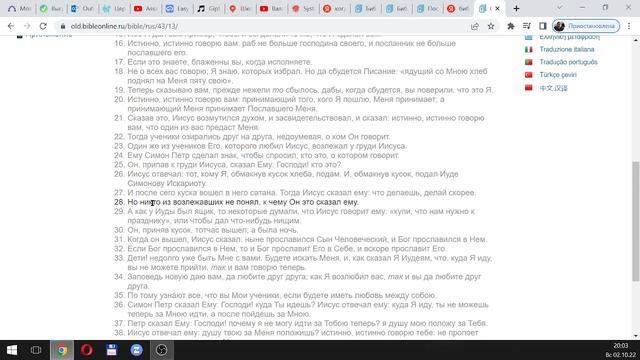Click the site lock icon

click(62, 26)
